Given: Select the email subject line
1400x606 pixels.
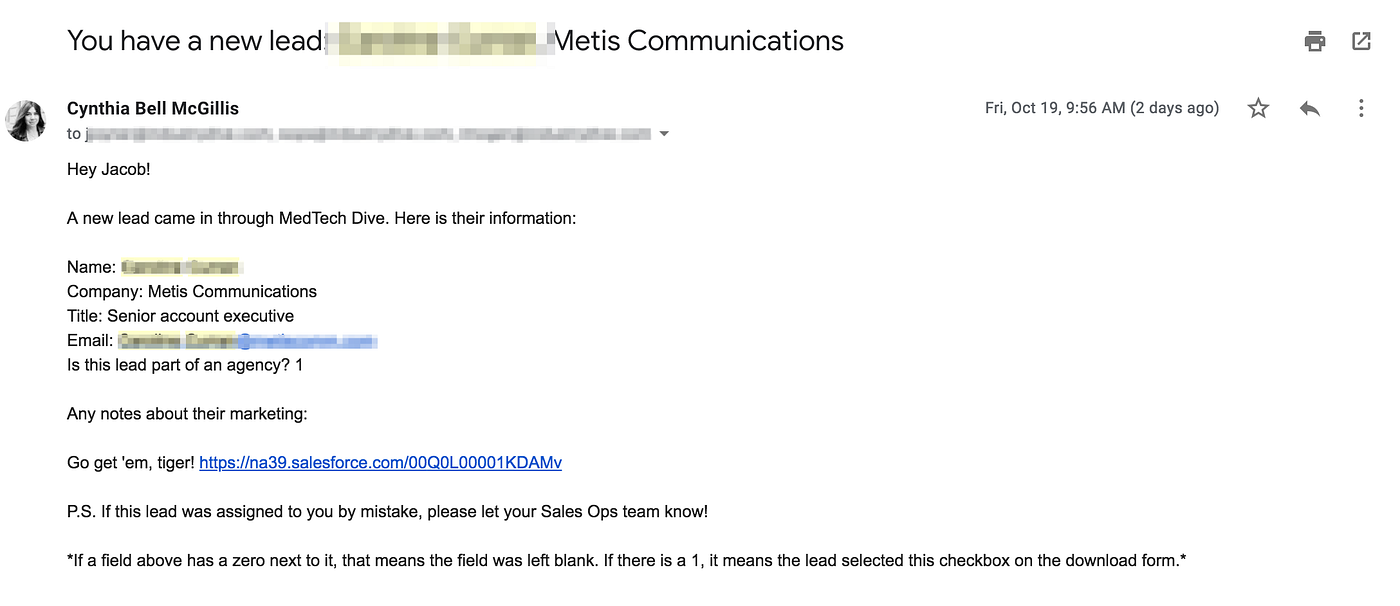Looking at the screenshot, I should click(455, 40).
